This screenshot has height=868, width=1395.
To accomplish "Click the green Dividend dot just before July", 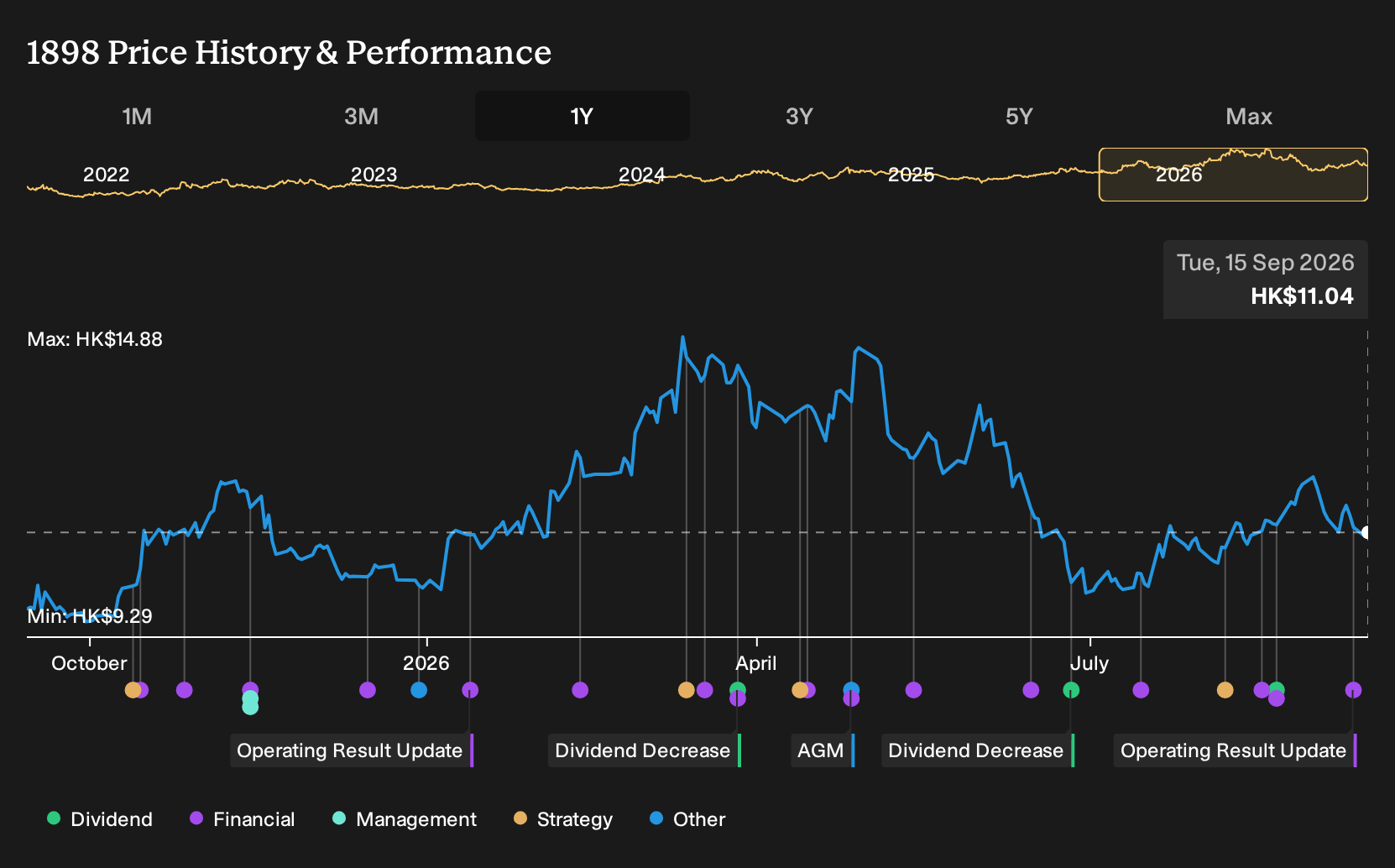I will pos(1071,690).
